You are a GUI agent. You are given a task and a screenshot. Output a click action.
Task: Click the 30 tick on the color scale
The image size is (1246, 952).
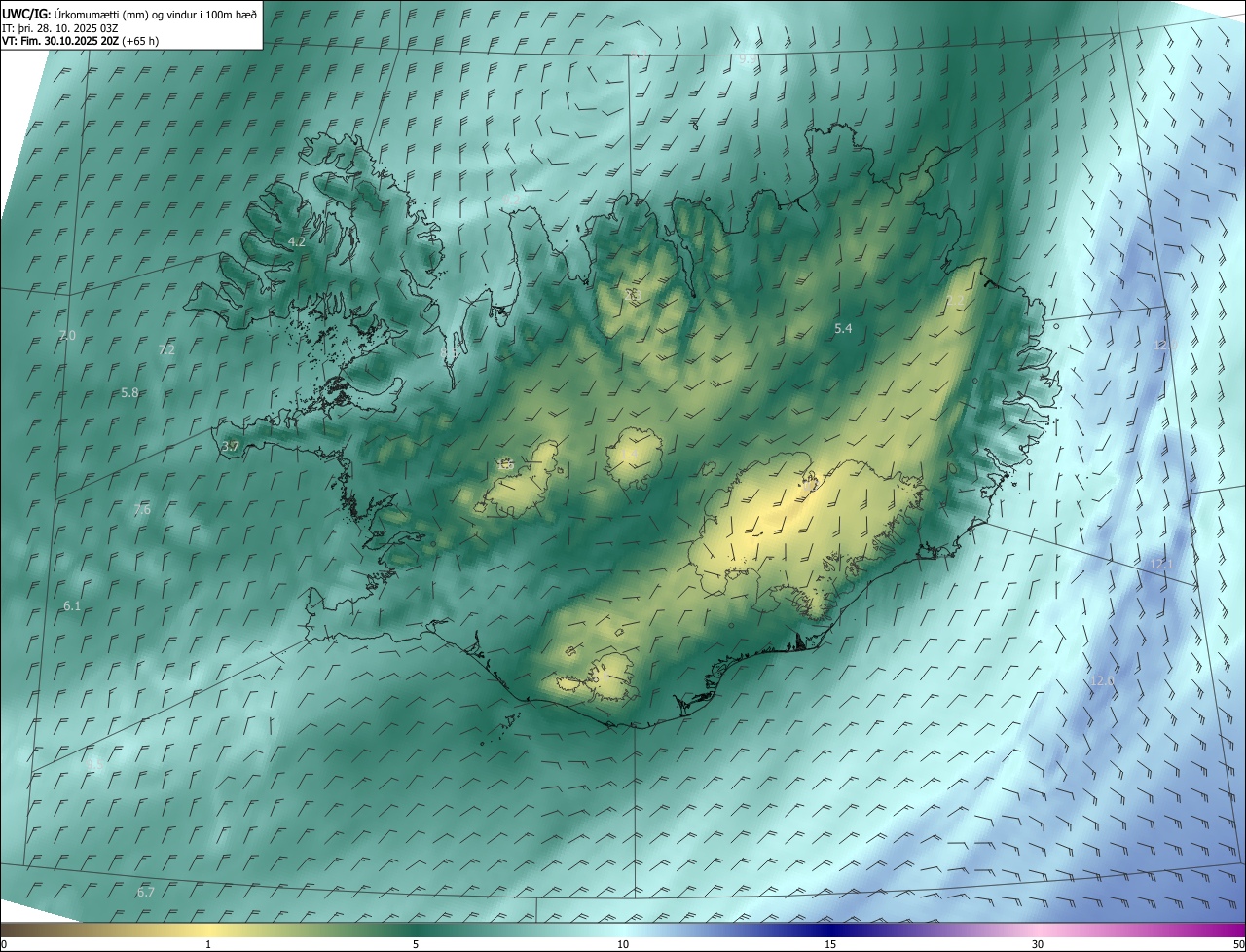1038,945
